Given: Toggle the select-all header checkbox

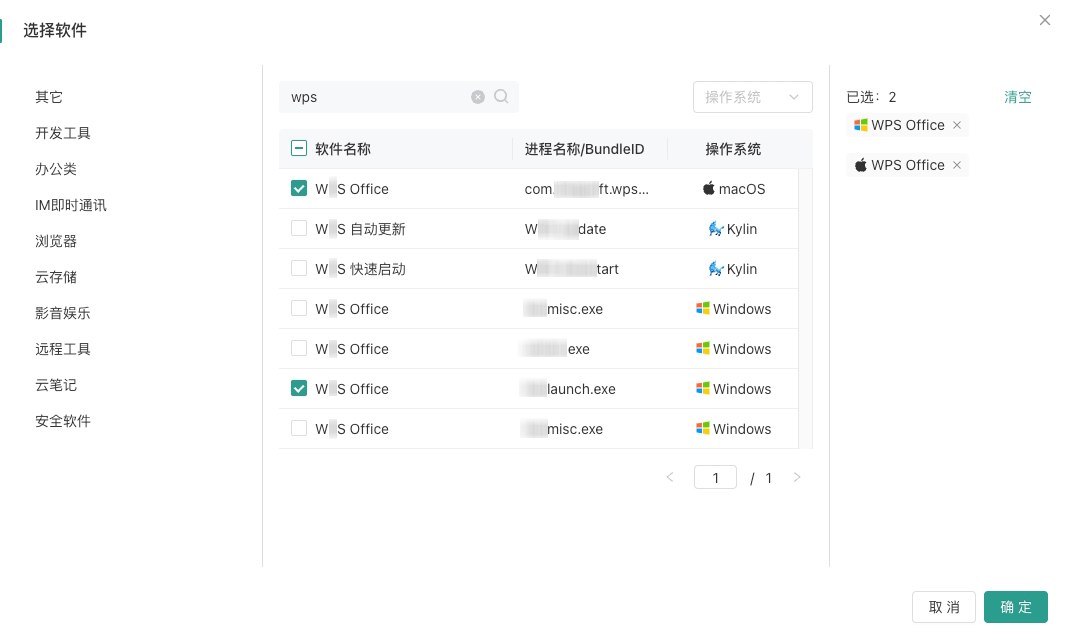Looking at the screenshot, I should click(299, 148).
